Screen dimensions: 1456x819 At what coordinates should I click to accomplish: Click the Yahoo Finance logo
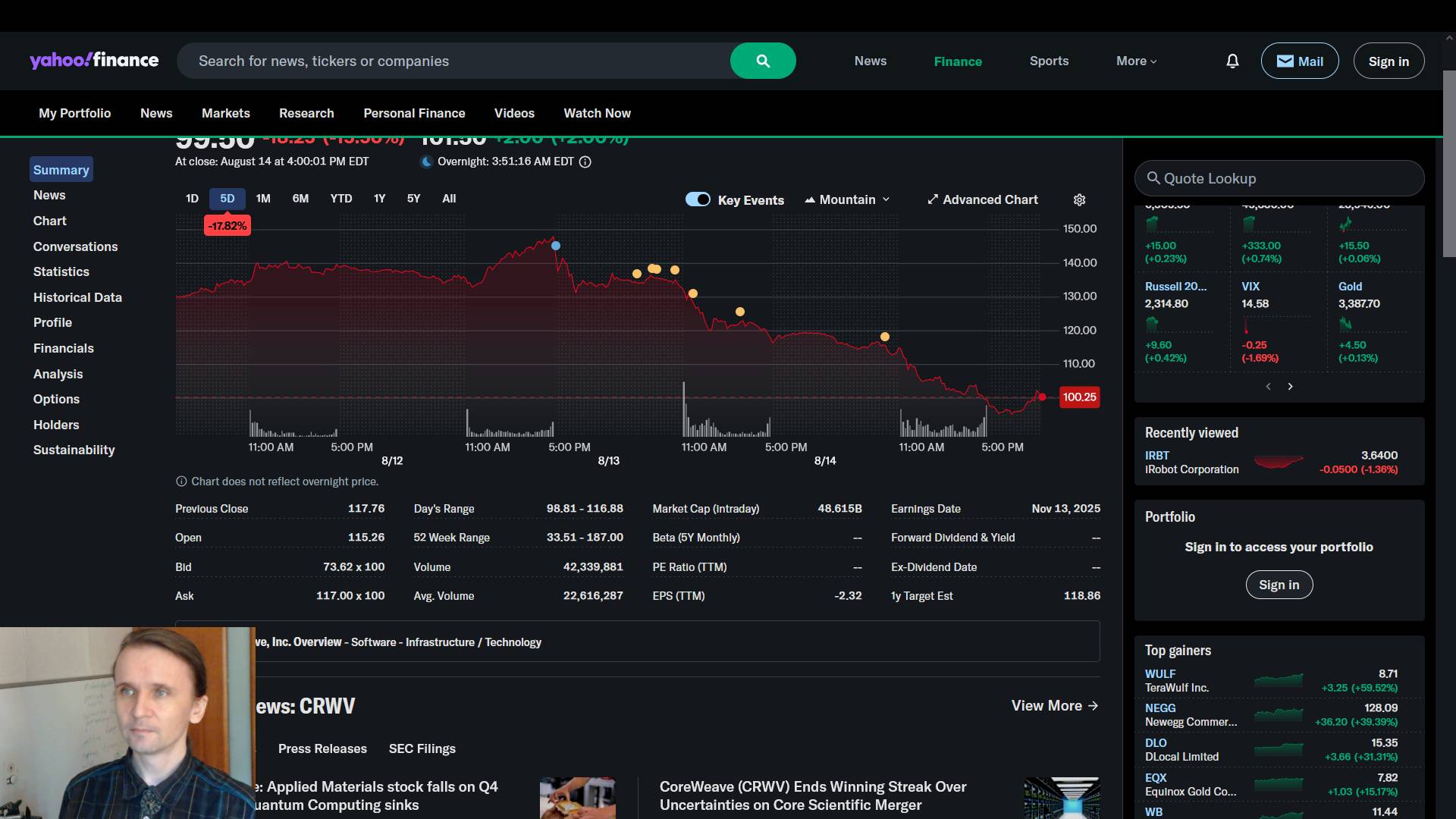point(94,61)
